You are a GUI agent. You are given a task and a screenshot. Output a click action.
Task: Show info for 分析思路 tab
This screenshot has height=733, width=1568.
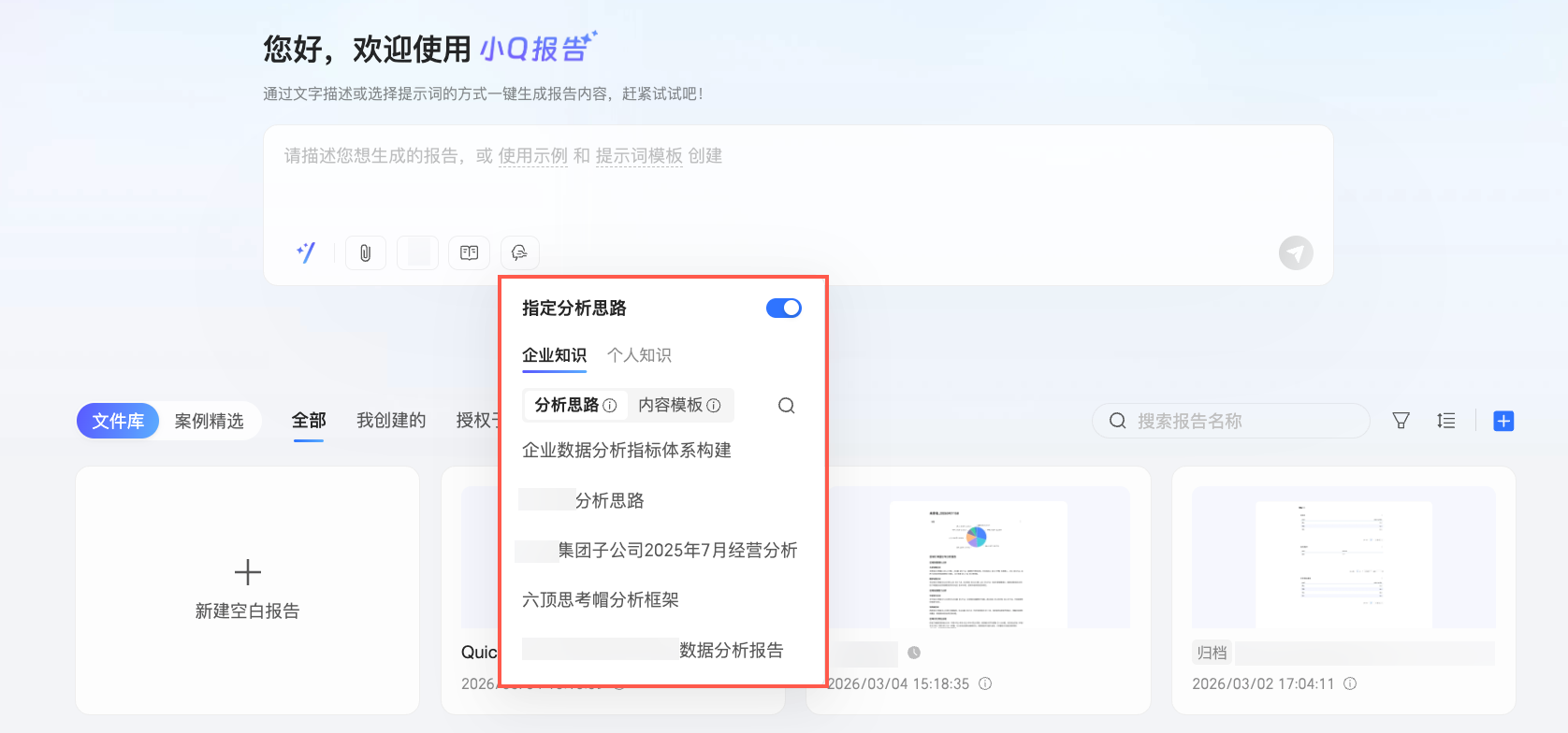[x=610, y=406]
